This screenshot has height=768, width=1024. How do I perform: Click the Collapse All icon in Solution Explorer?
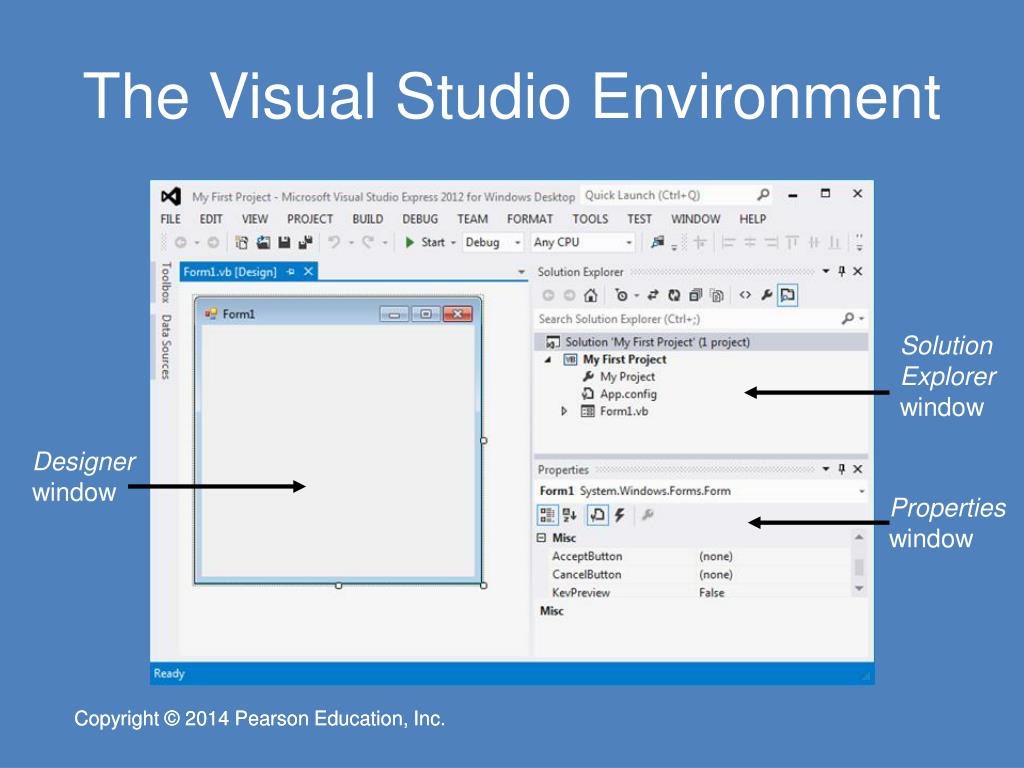tap(696, 296)
